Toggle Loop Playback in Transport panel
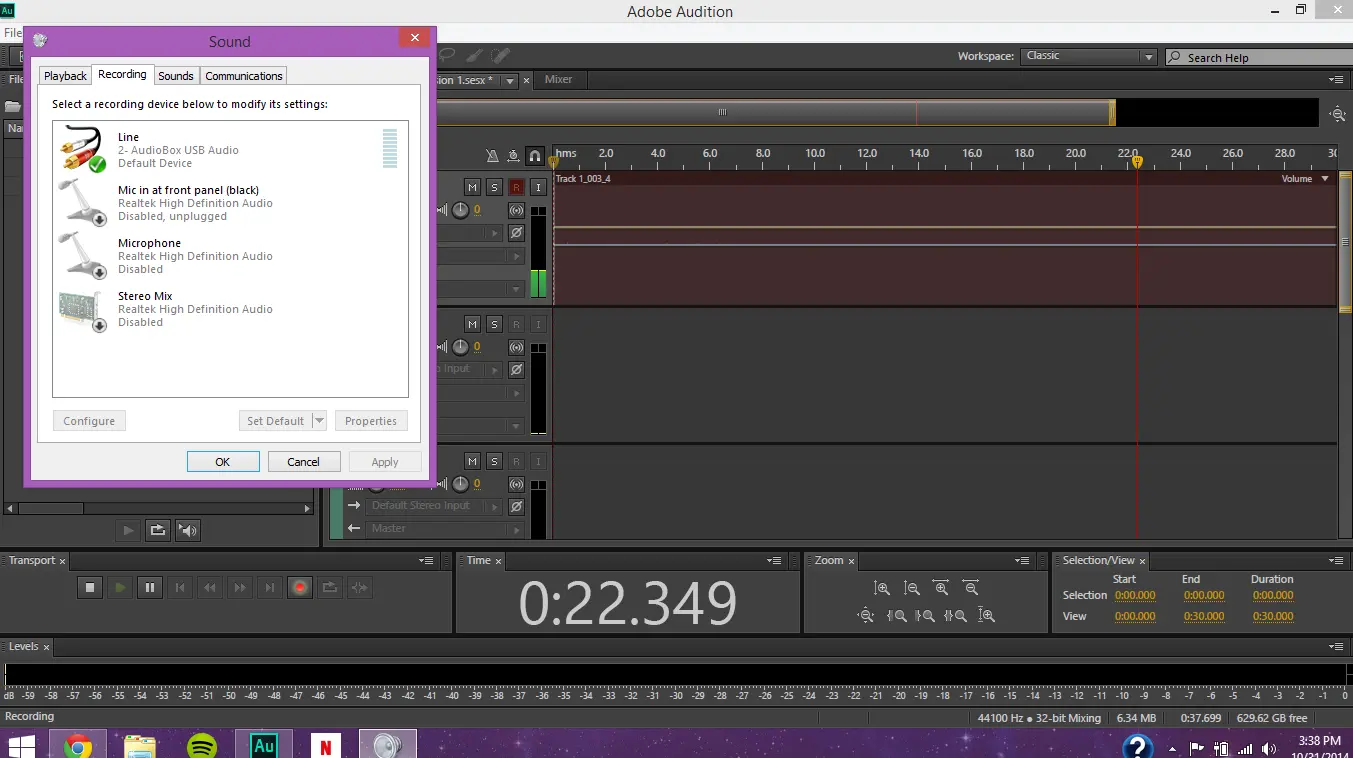 click(330, 588)
